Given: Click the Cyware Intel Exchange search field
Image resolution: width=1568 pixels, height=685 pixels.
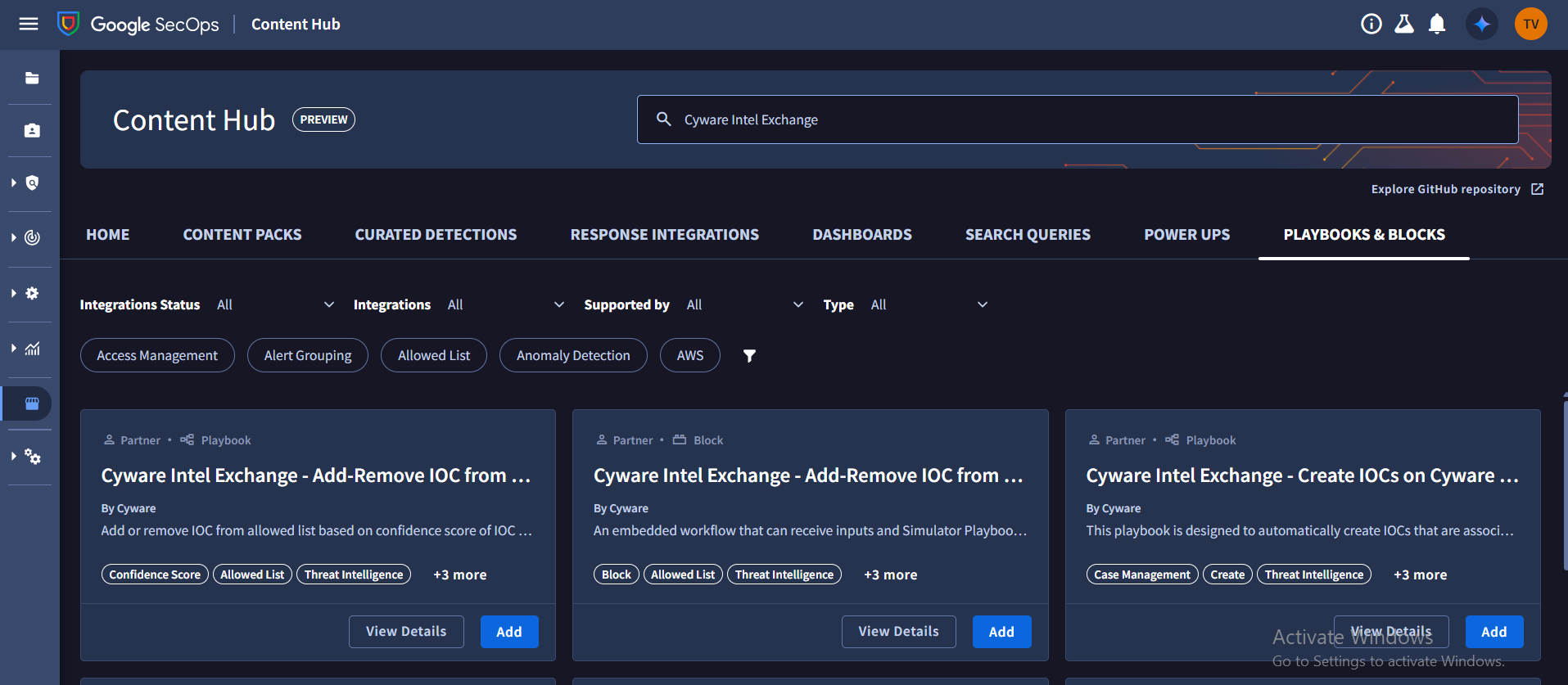Looking at the screenshot, I should point(1077,119).
